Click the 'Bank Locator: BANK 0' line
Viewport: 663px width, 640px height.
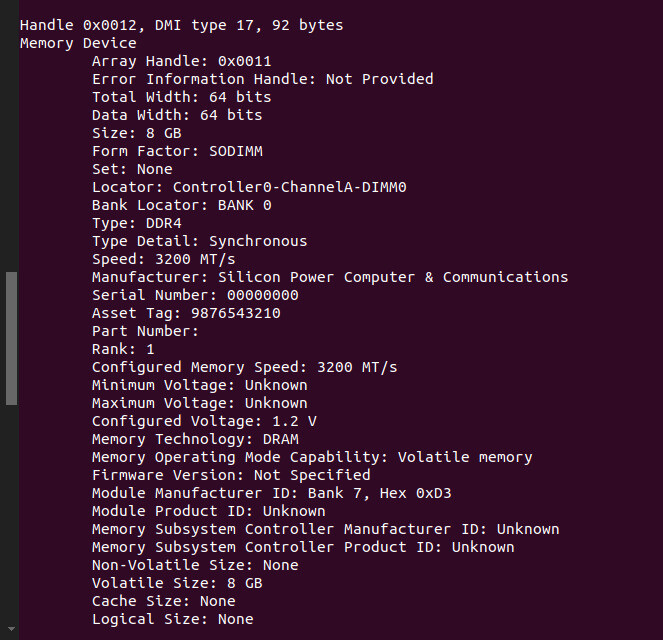(x=181, y=205)
